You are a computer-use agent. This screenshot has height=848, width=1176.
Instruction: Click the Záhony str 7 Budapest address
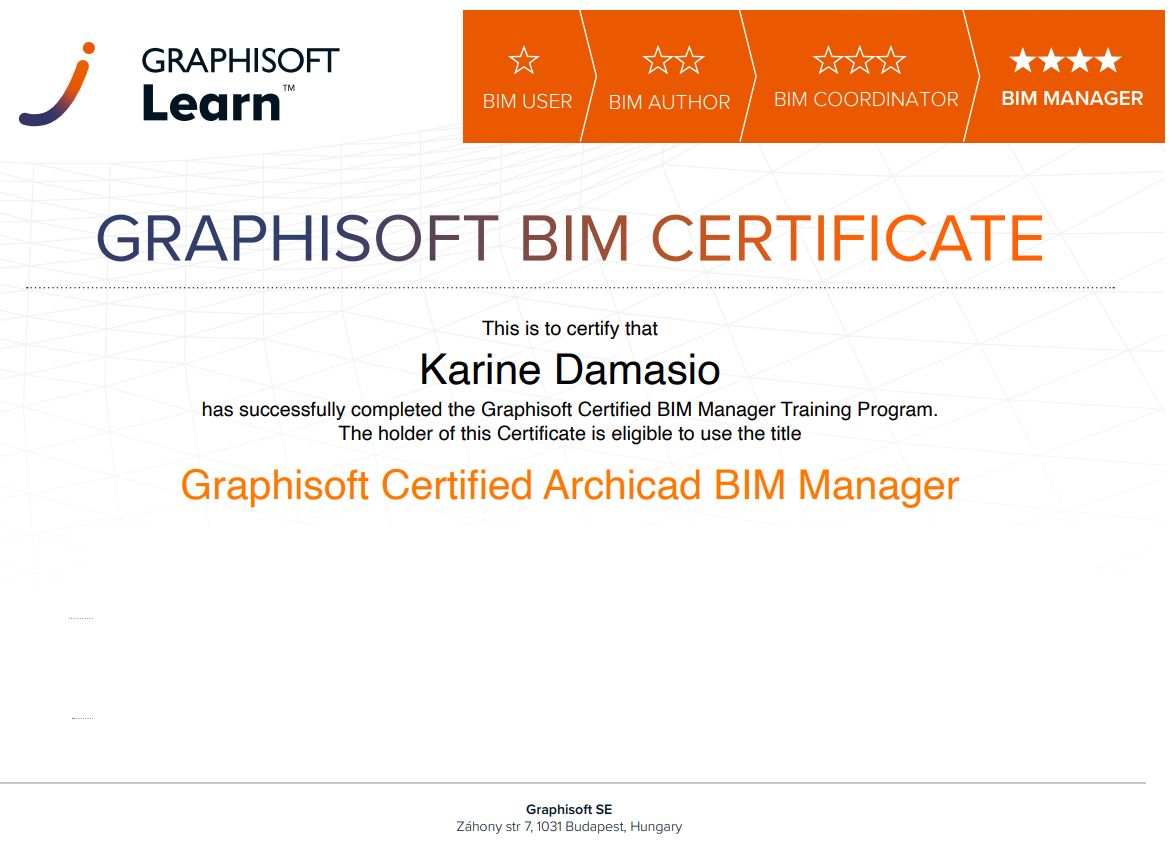point(569,826)
